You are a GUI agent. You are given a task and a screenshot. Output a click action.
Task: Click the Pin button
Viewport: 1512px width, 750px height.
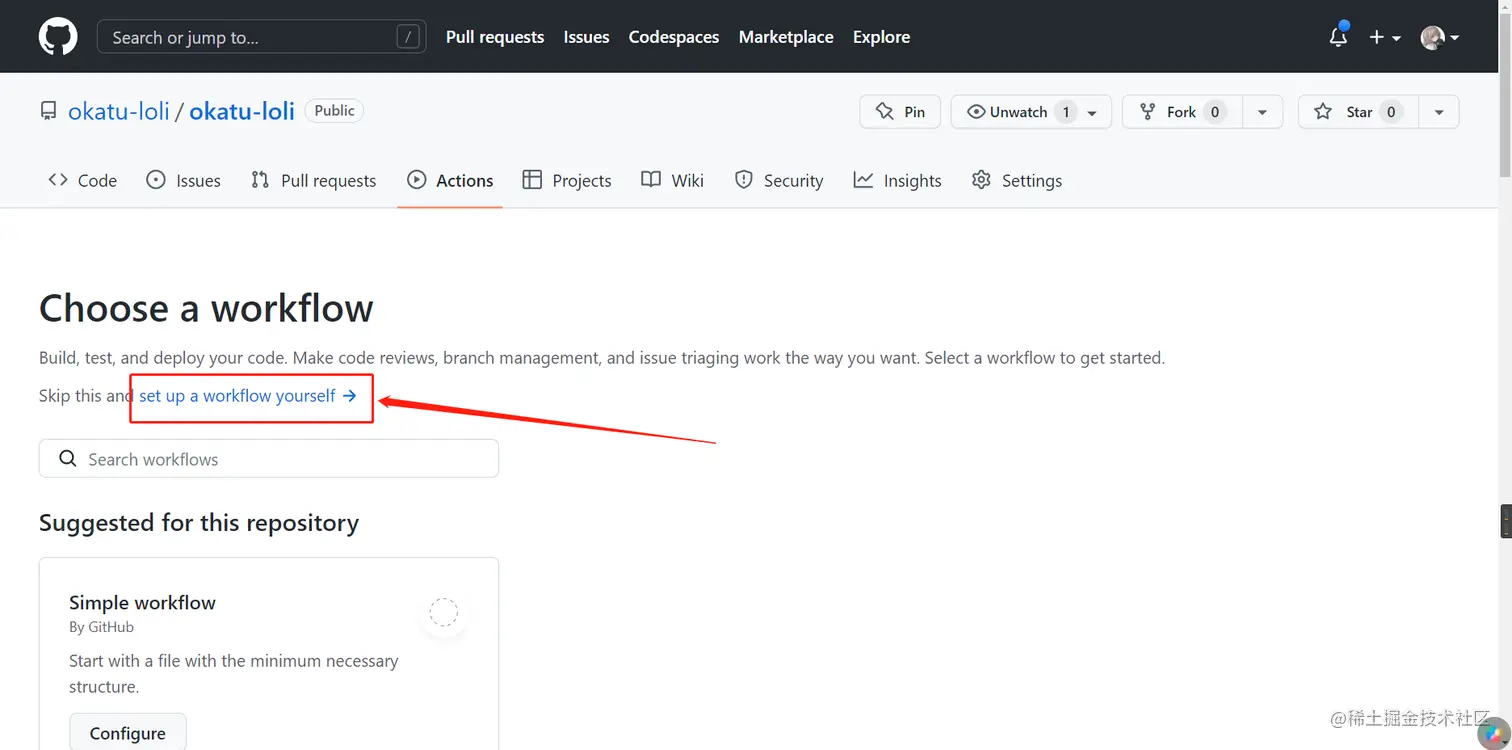tap(900, 112)
